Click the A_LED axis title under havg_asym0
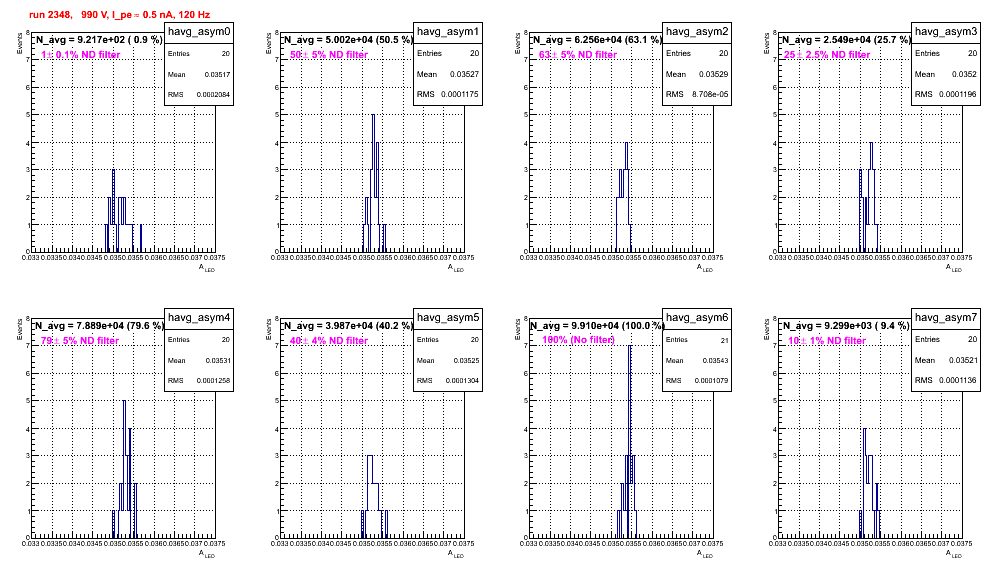Image resolution: width=996 pixels, height=572 pixels. point(208,268)
